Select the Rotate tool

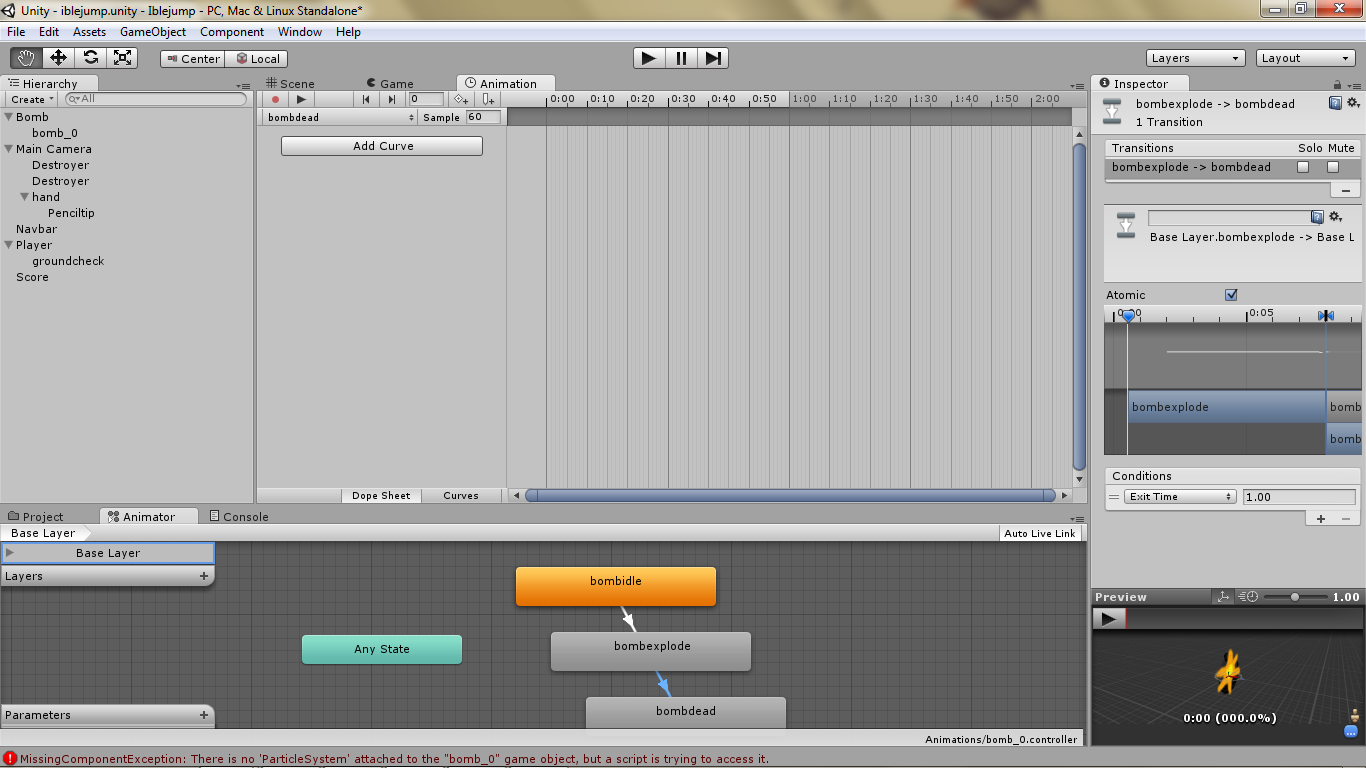click(90, 58)
